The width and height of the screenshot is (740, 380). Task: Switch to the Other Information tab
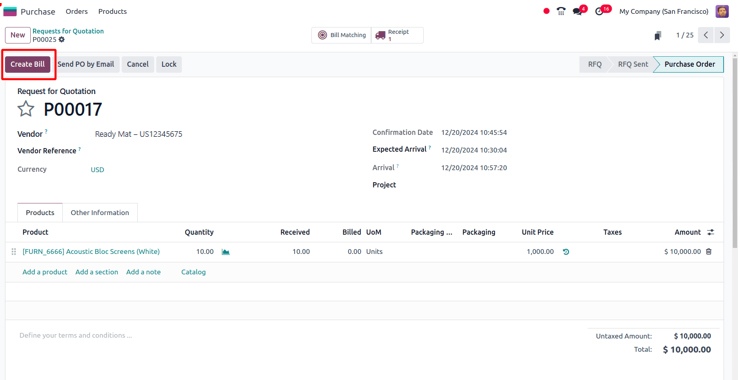point(100,213)
